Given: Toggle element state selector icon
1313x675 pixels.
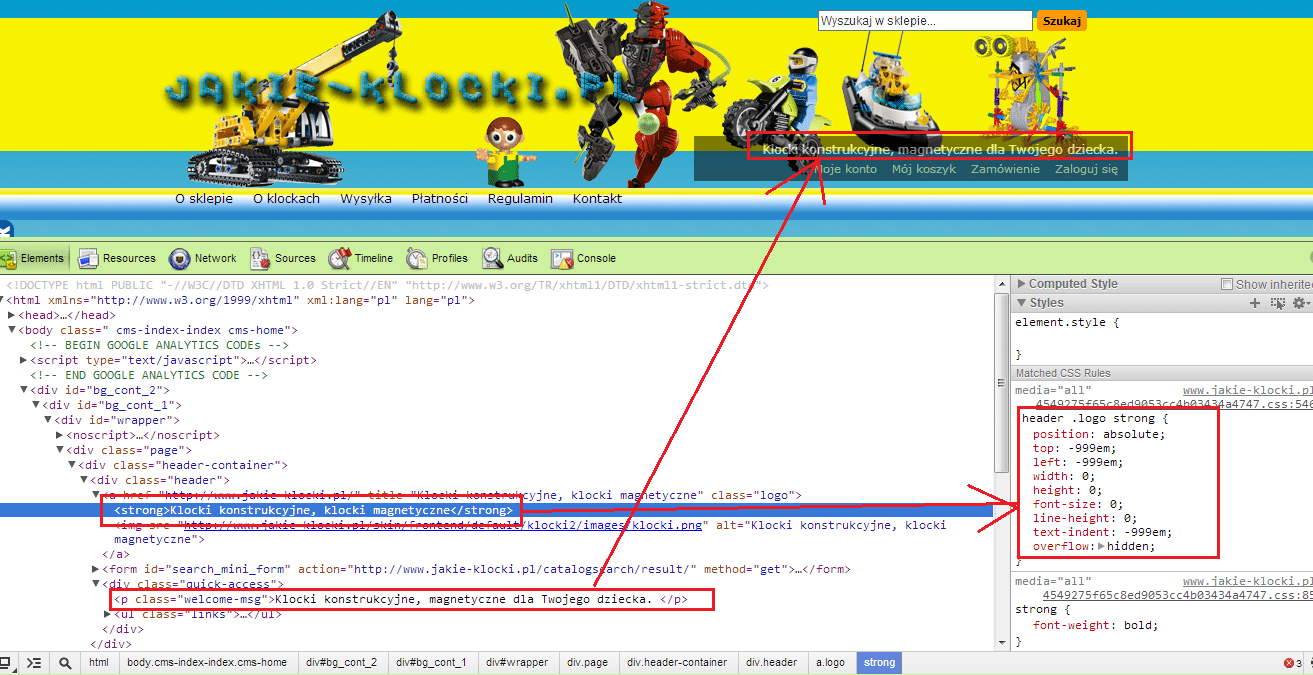Looking at the screenshot, I should [x=1276, y=303].
